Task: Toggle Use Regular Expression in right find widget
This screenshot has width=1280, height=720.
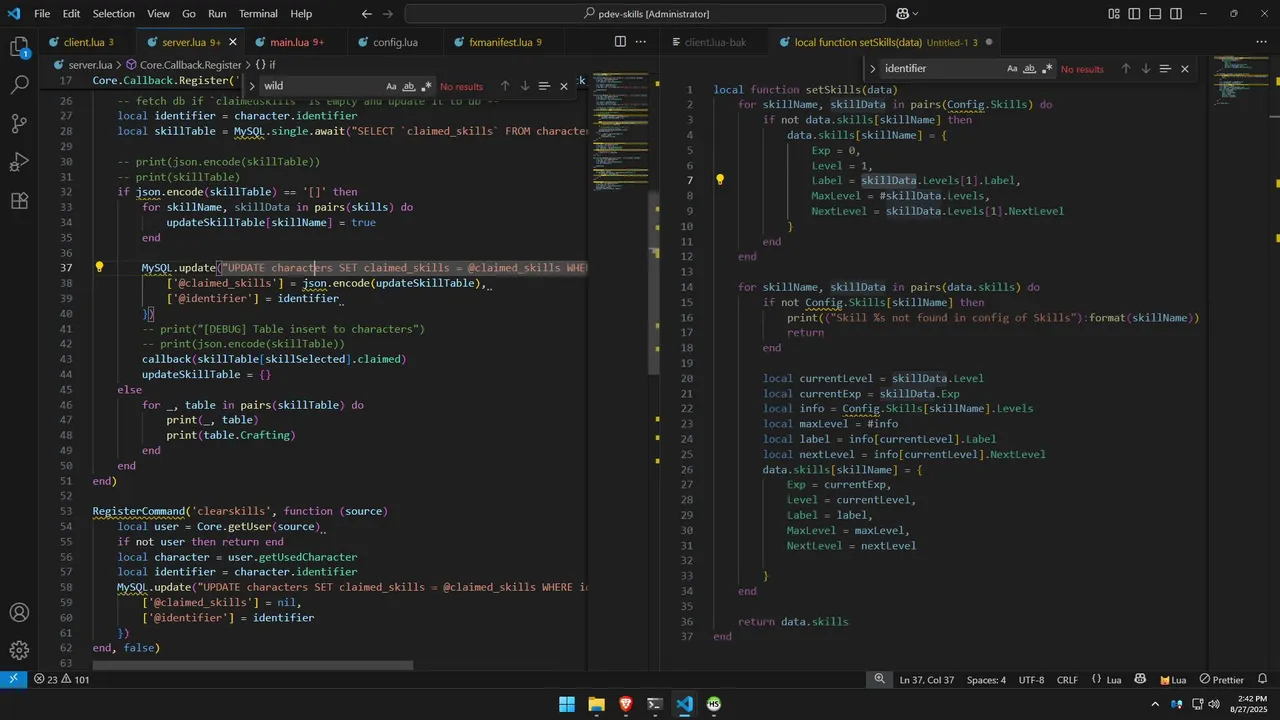Action: 1048,69
